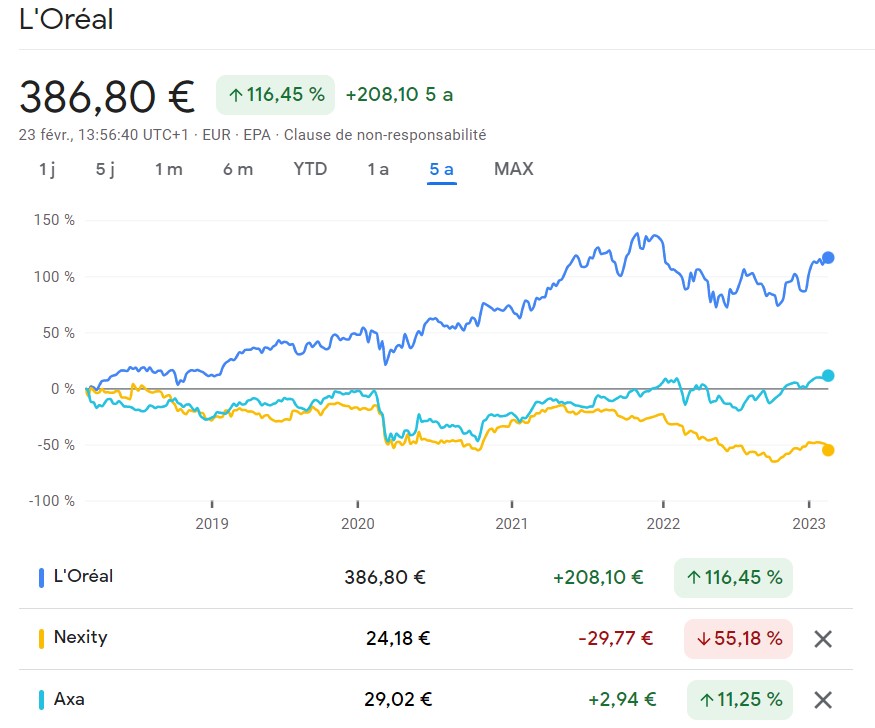Select the 5 a range tab
The width and height of the screenshot is (875, 728).
click(441, 169)
